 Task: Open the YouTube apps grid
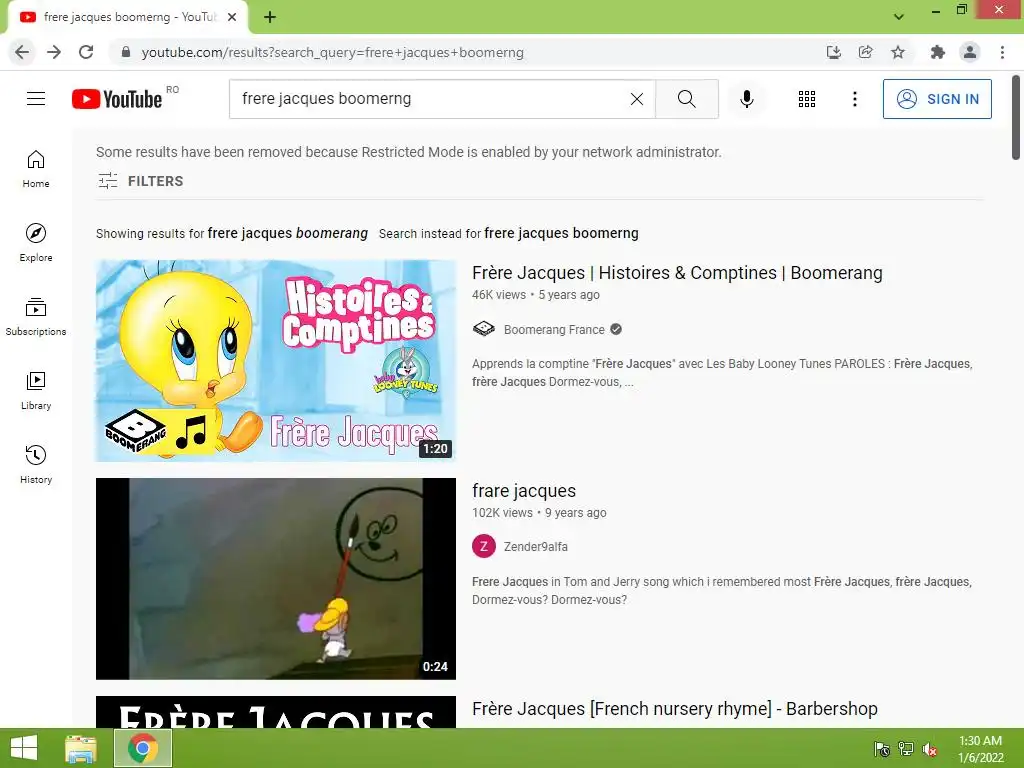click(x=807, y=99)
